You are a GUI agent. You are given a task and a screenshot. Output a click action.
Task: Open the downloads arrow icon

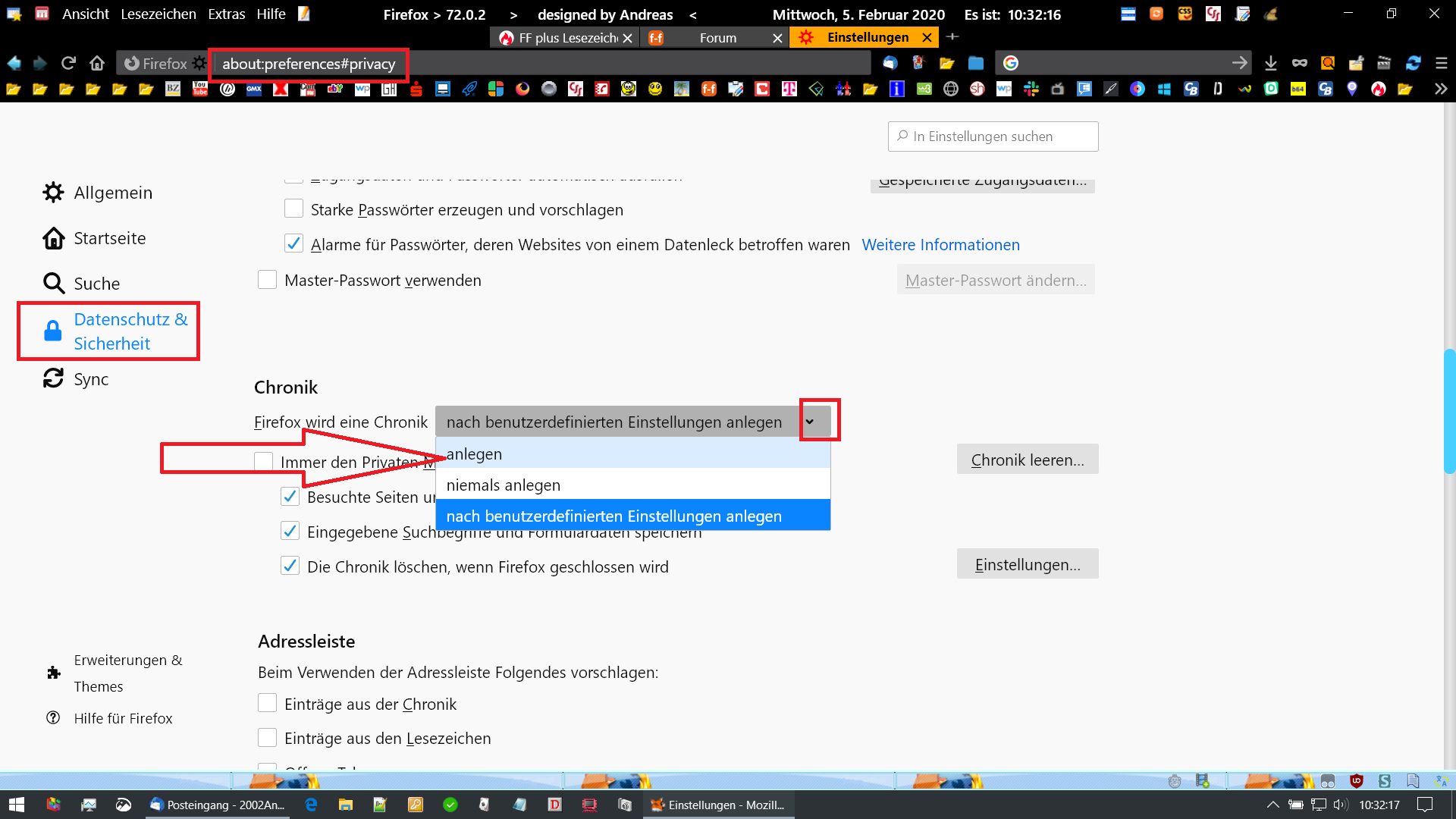coord(1271,64)
